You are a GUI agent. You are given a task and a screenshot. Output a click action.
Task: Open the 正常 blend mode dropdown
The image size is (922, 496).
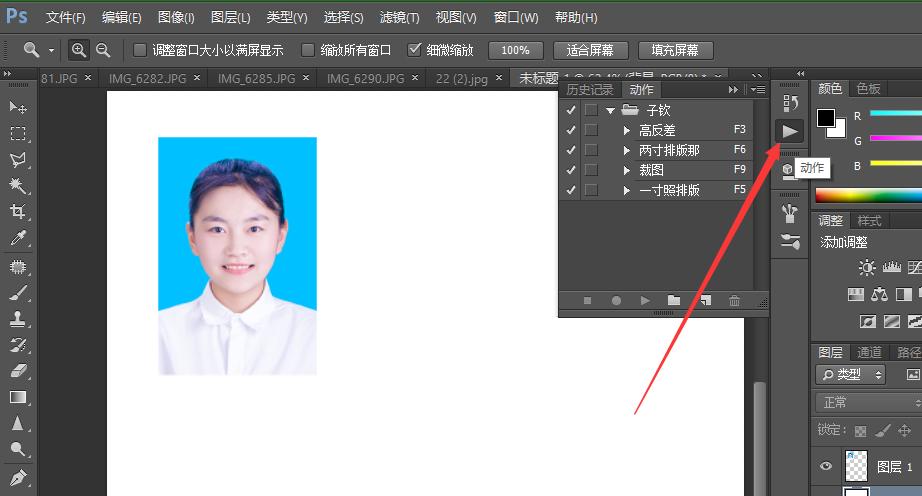tap(868, 403)
